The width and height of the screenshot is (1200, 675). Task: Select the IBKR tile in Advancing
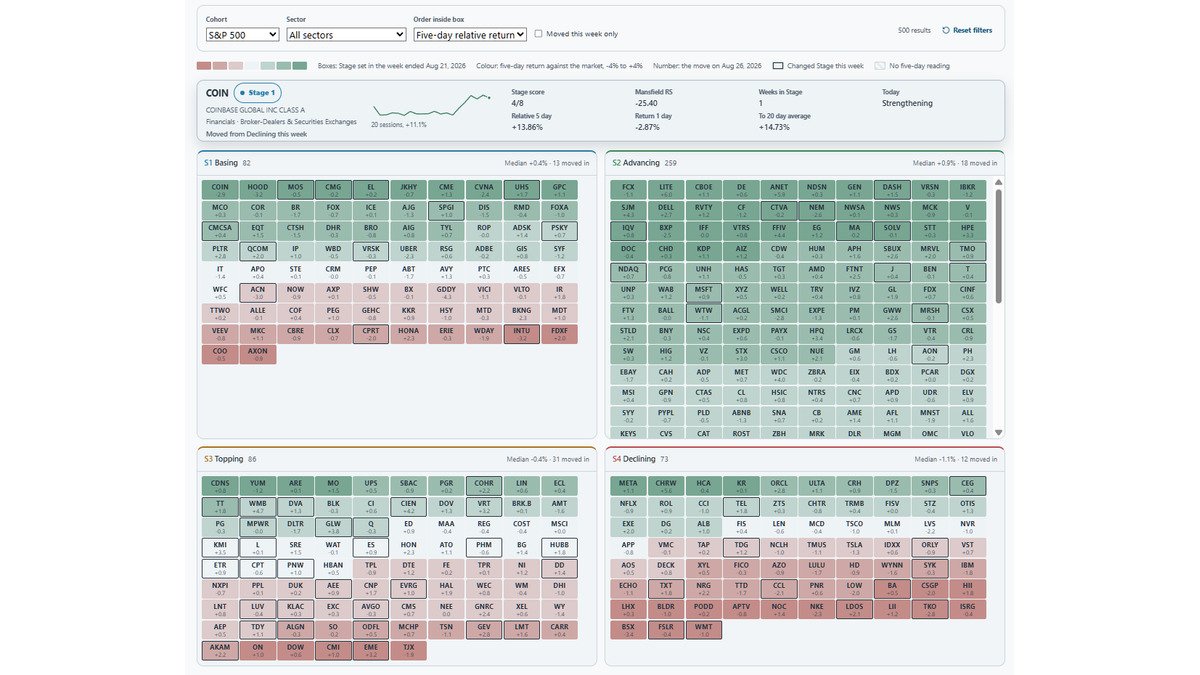coord(967,189)
